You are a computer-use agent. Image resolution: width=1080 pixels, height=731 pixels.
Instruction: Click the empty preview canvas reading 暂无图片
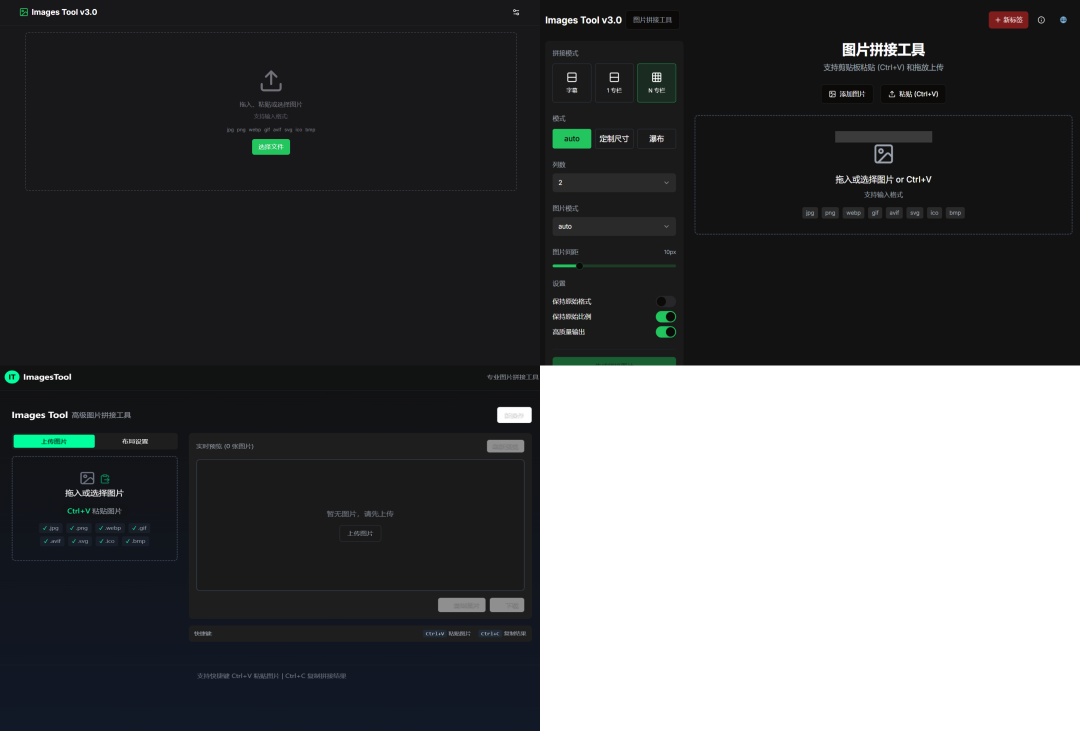pos(360,525)
